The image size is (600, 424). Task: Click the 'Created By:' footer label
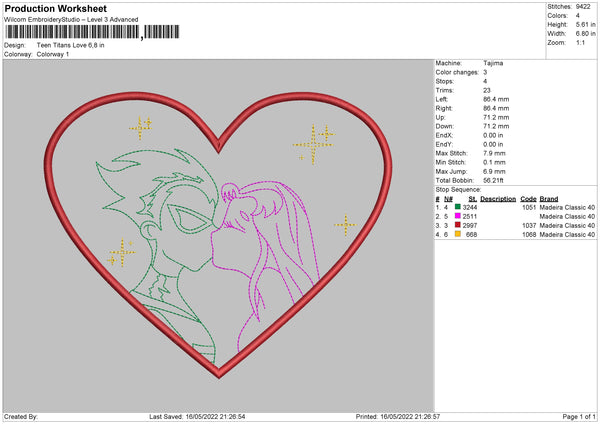pyautogui.click(x=21, y=416)
